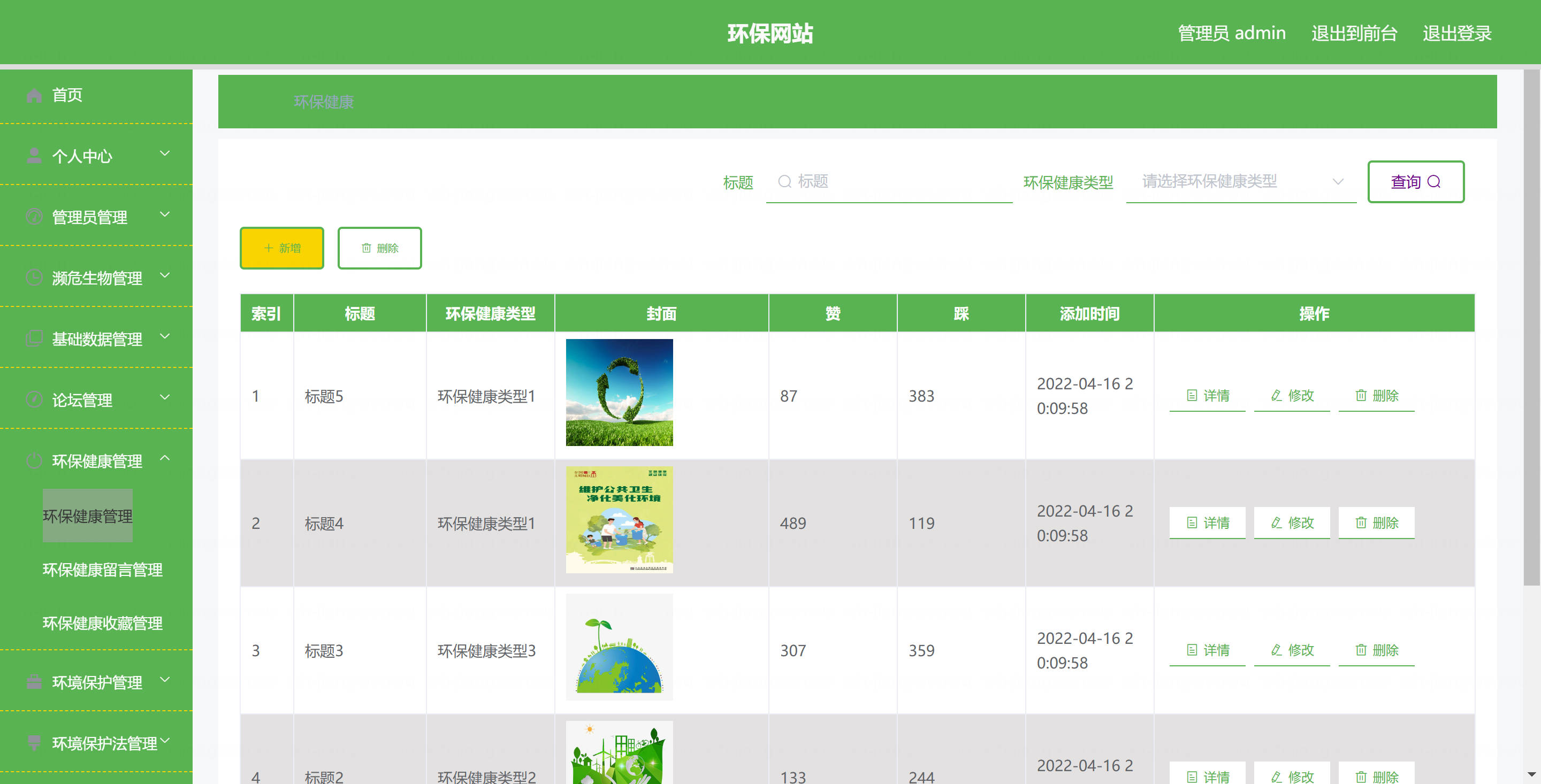The height and width of the screenshot is (784, 1541).
Task: Click the plus icon in the 新增 button
Action: [x=269, y=248]
